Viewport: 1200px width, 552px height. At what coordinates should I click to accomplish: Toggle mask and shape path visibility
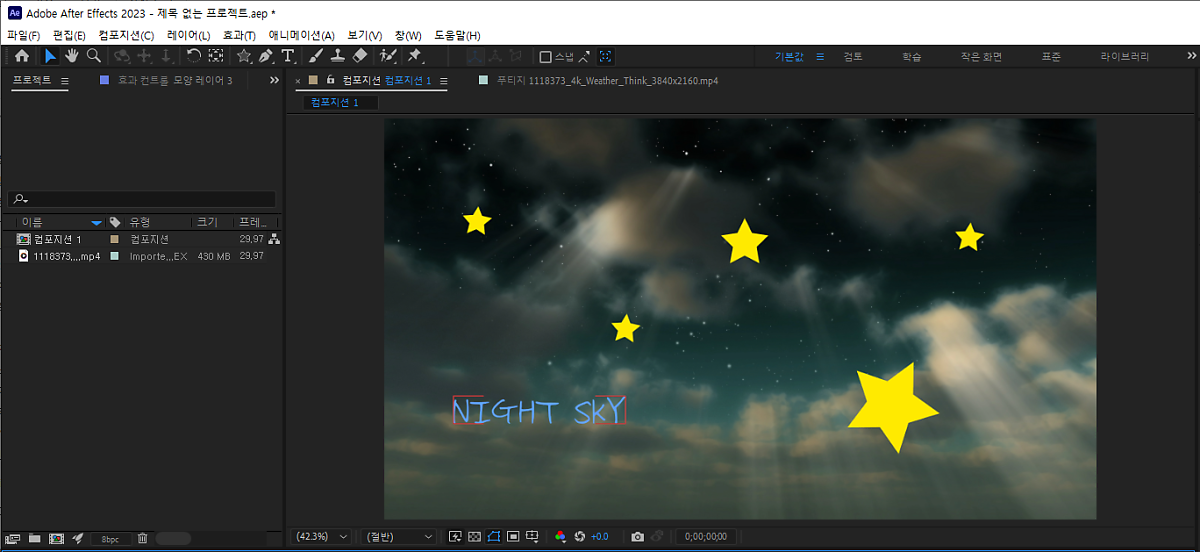(494, 537)
